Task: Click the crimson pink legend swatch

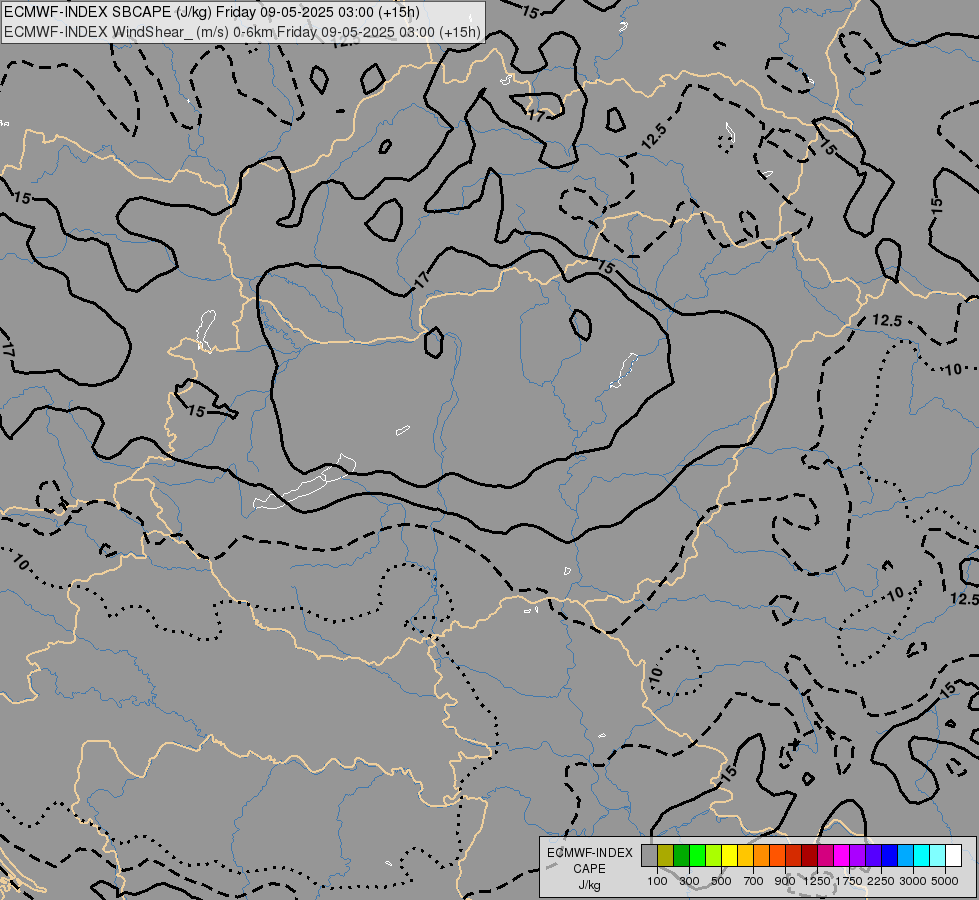Action: point(825,855)
